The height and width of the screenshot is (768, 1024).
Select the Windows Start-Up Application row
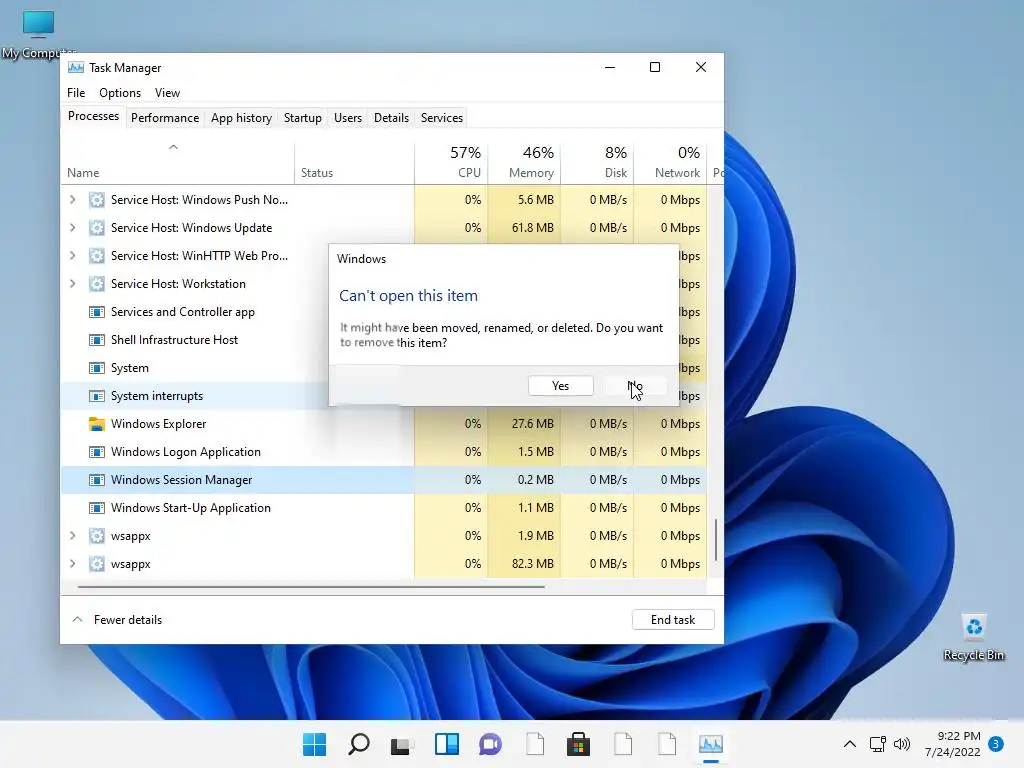tap(384, 508)
